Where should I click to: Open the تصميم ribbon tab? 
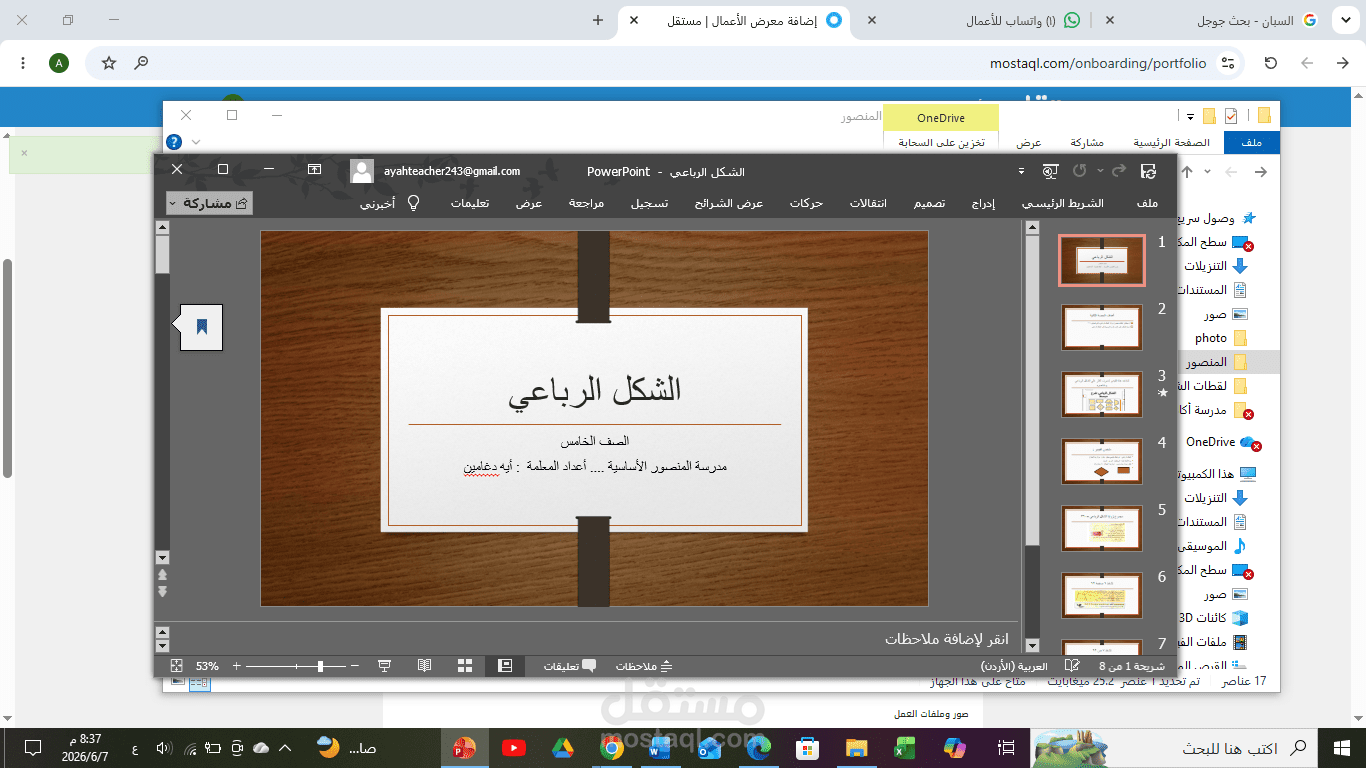click(x=929, y=203)
